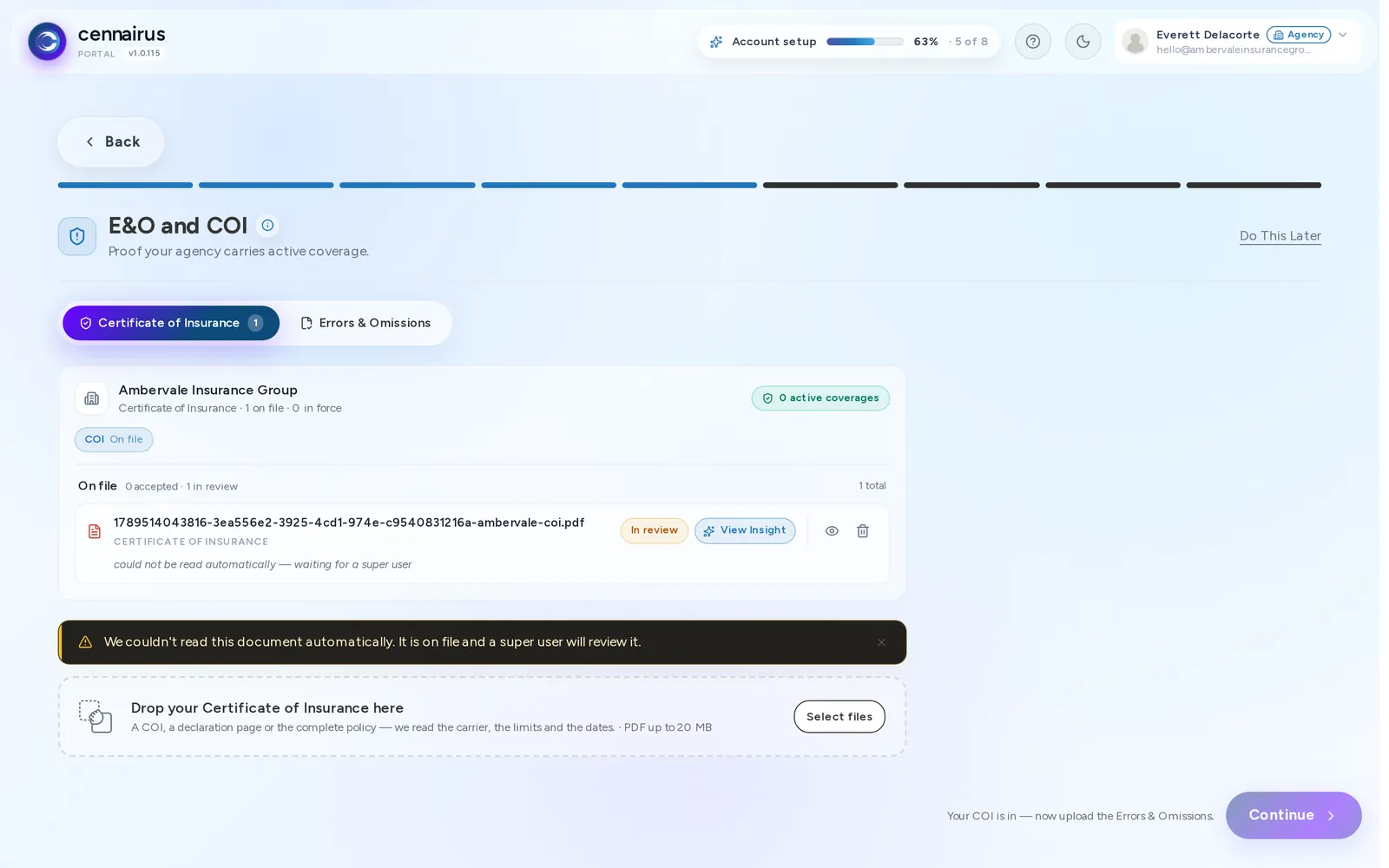The height and width of the screenshot is (868, 1389).
Task: Open the help question mark icon
Action: point(1032,42)
